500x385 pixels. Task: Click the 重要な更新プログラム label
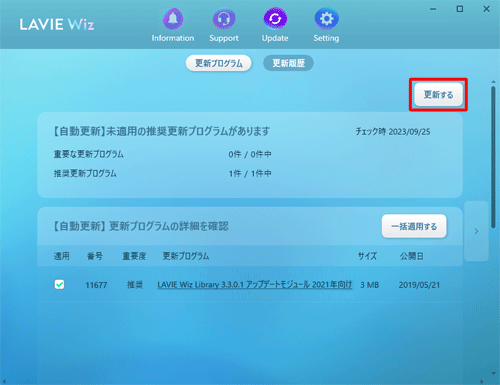pos(89,154)
